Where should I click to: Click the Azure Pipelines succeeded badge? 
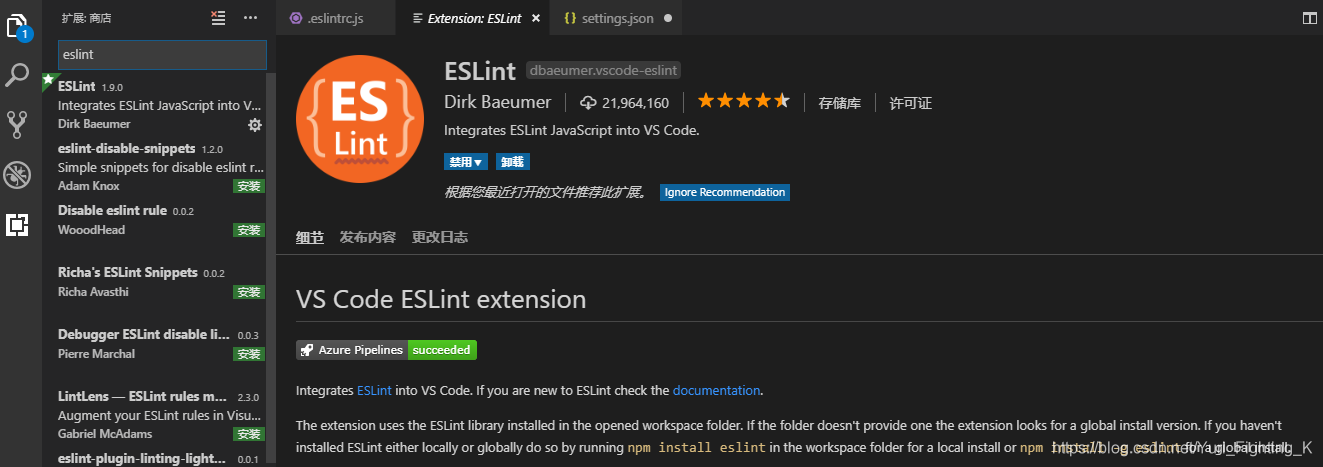click(386, 350)
